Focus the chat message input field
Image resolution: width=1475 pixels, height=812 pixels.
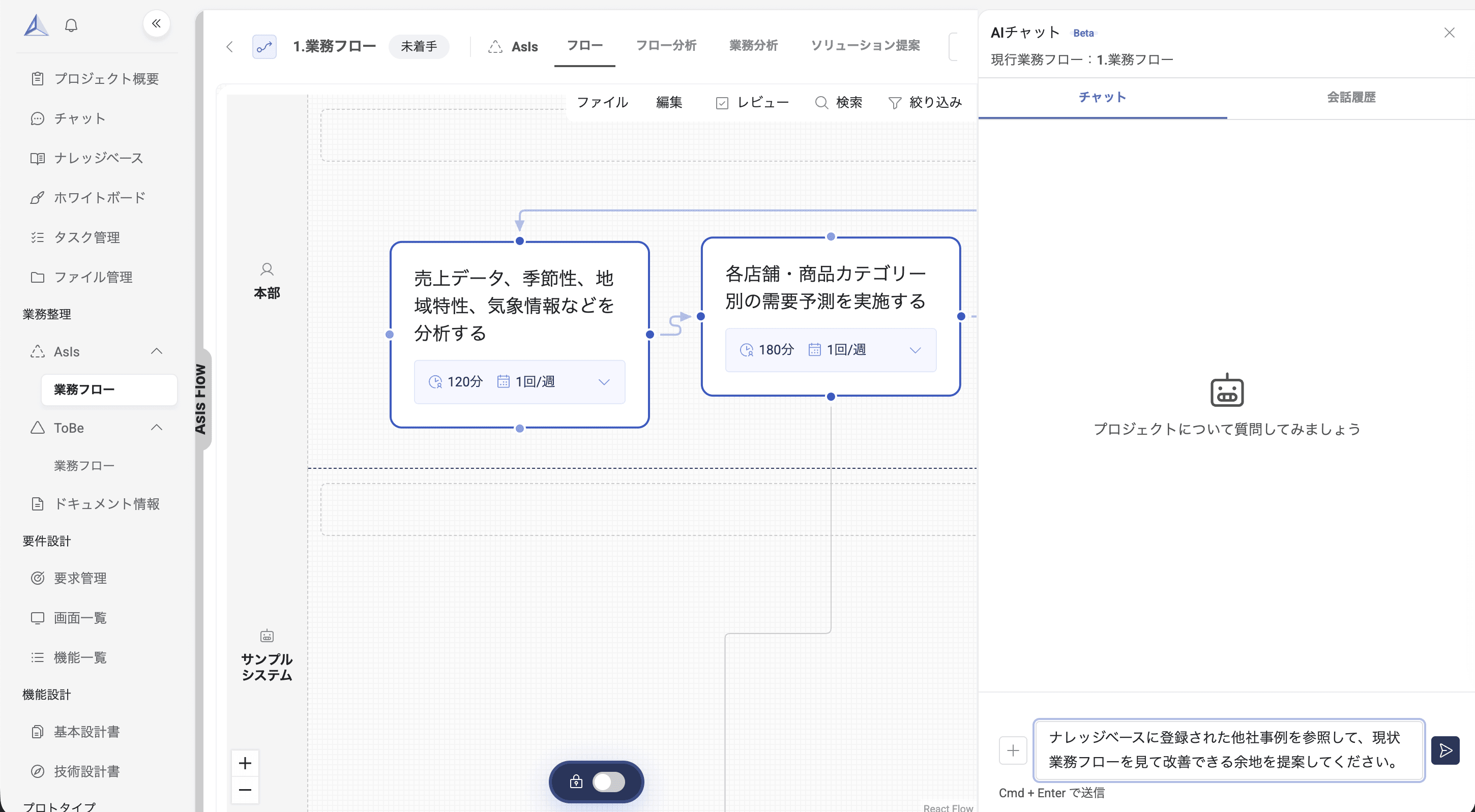click(x=1229, y=750)
